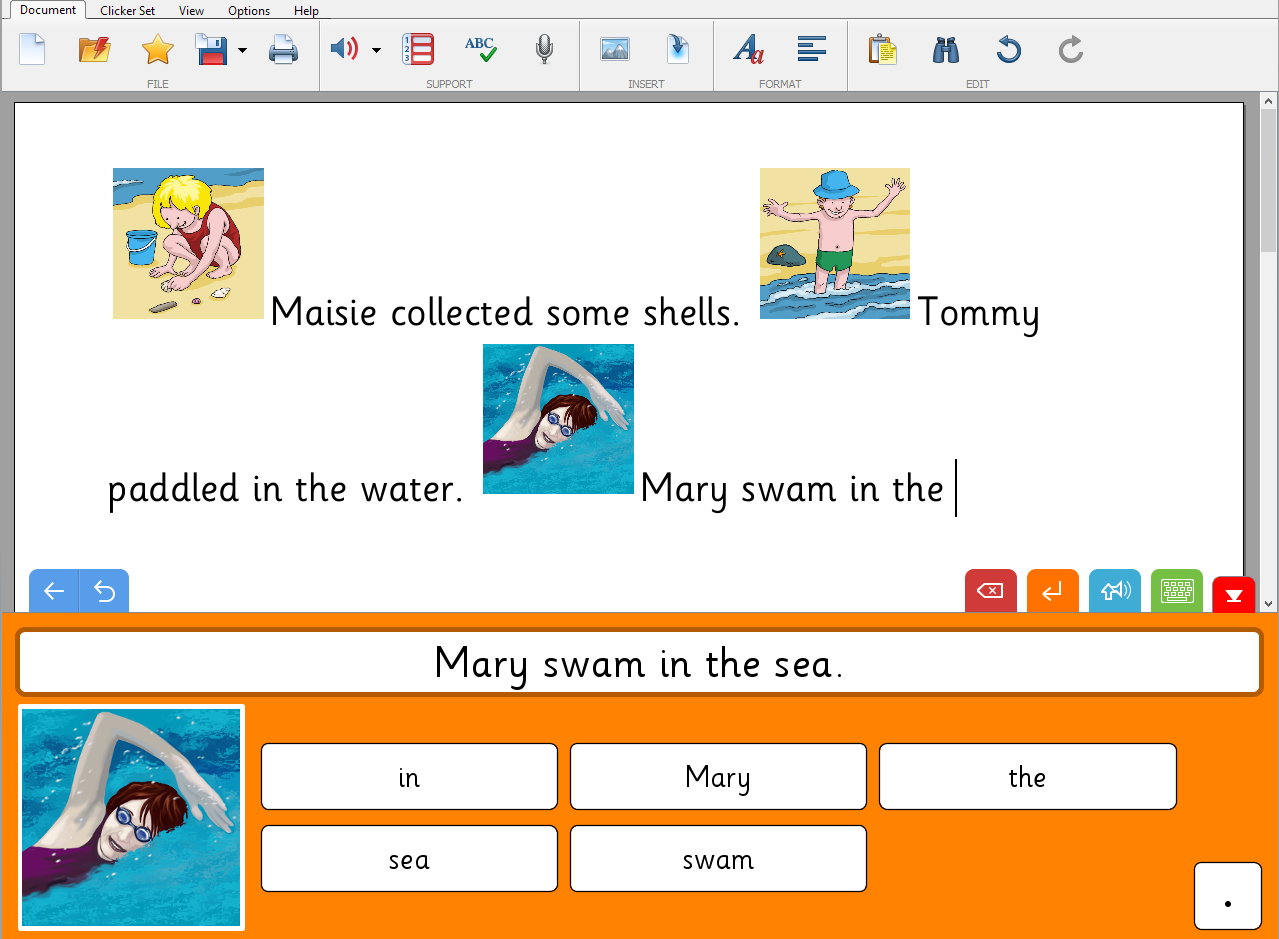Click the word 'sea' button

click(409, 859)
